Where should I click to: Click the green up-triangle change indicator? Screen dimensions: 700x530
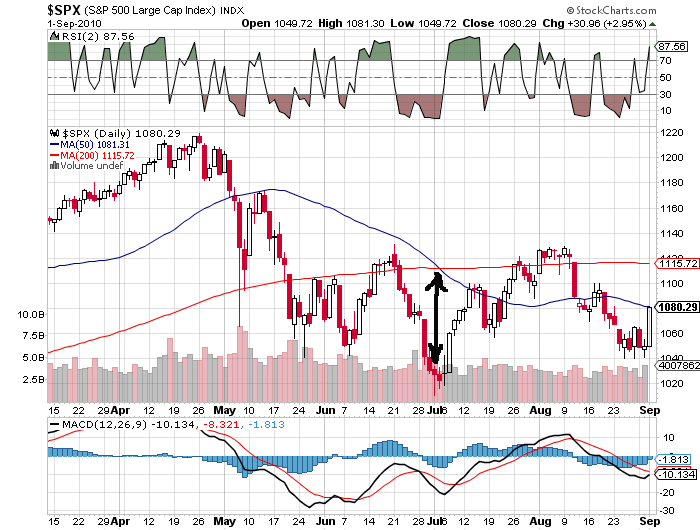coord(652,24)
